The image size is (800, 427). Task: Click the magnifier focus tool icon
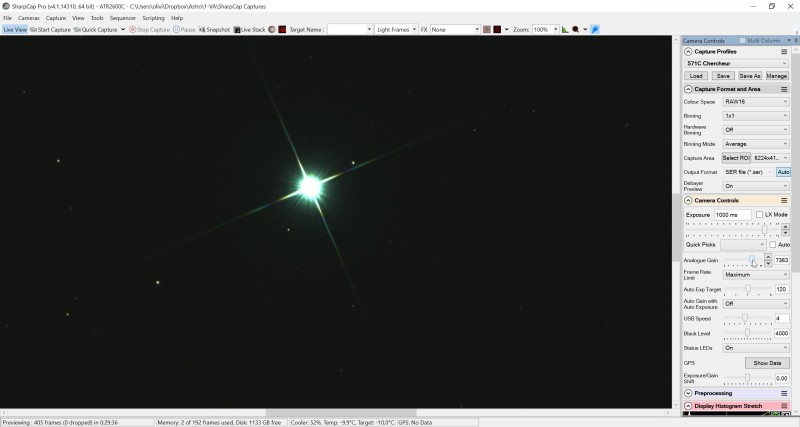point(576,30)
